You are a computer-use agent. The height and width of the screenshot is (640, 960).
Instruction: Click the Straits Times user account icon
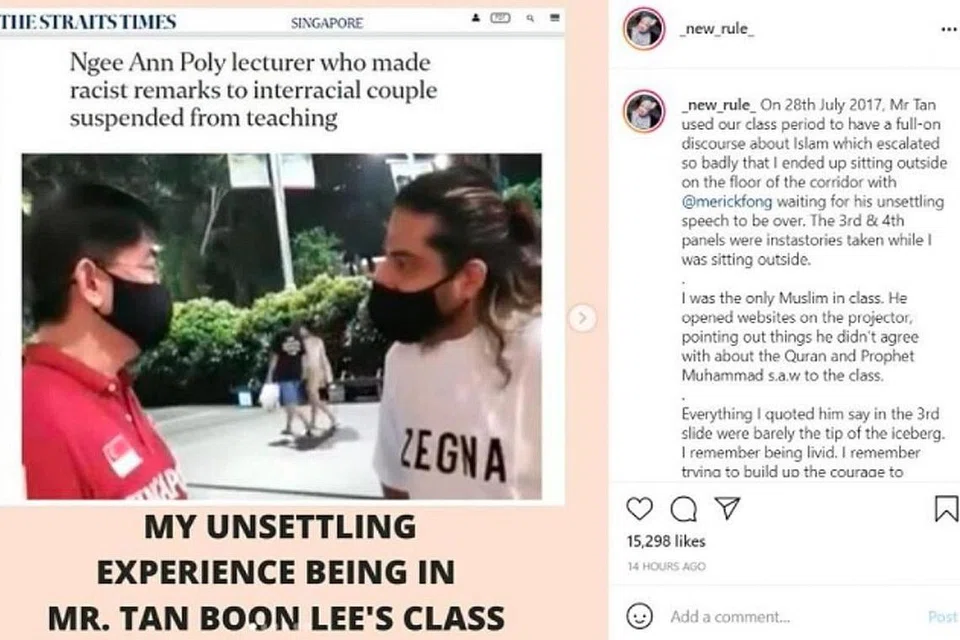tap(476, 18)
